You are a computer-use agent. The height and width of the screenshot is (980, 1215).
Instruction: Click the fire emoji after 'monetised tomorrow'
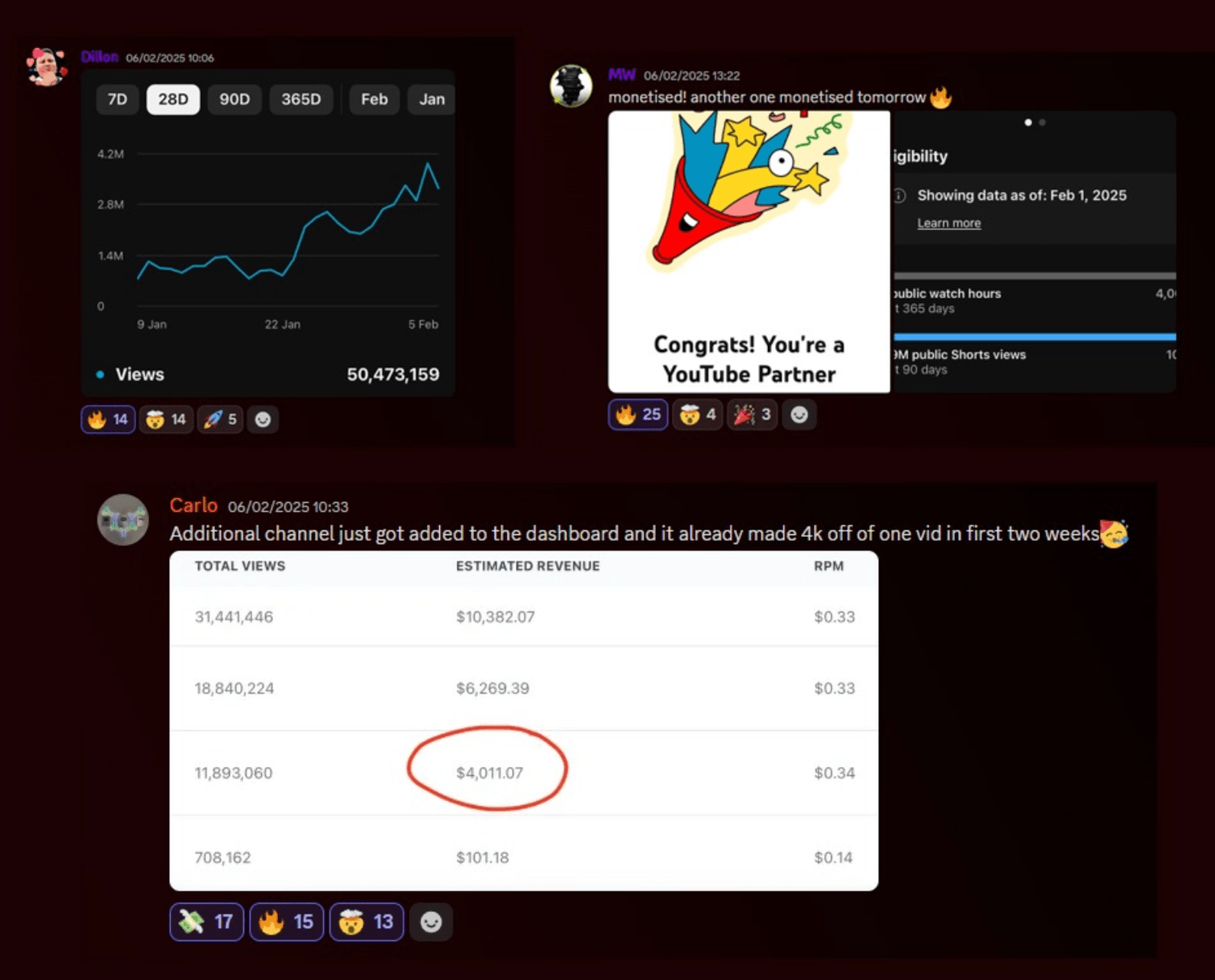tap(940, 97)
